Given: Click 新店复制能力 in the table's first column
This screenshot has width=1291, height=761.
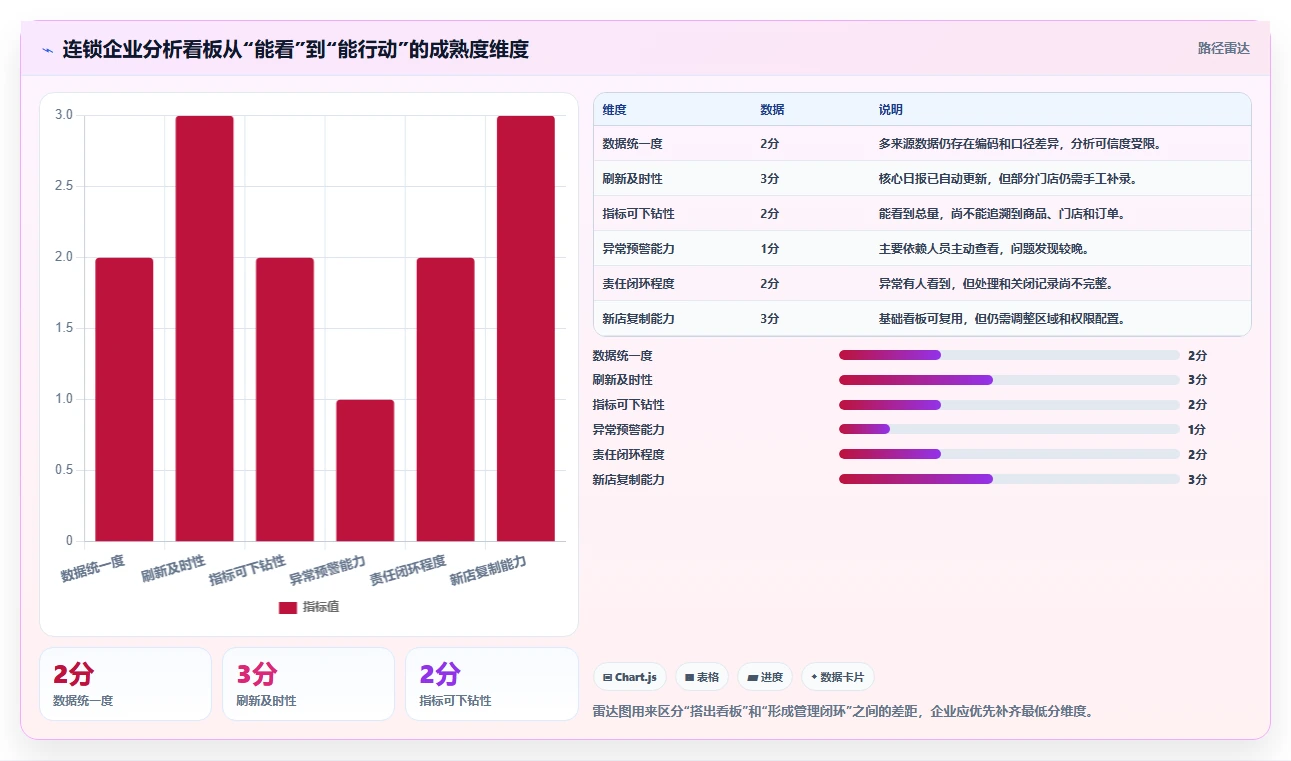Looking at the screenshot, I should [x=638, y=319].
